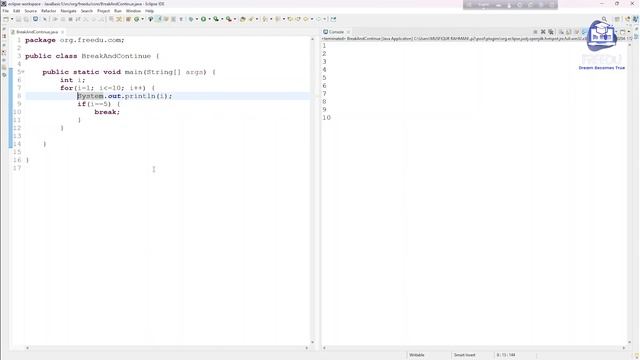Viewport: 640px width, 360px height.
Task: Click the Save All toolbar icon
Action: [x=26, y=19]
